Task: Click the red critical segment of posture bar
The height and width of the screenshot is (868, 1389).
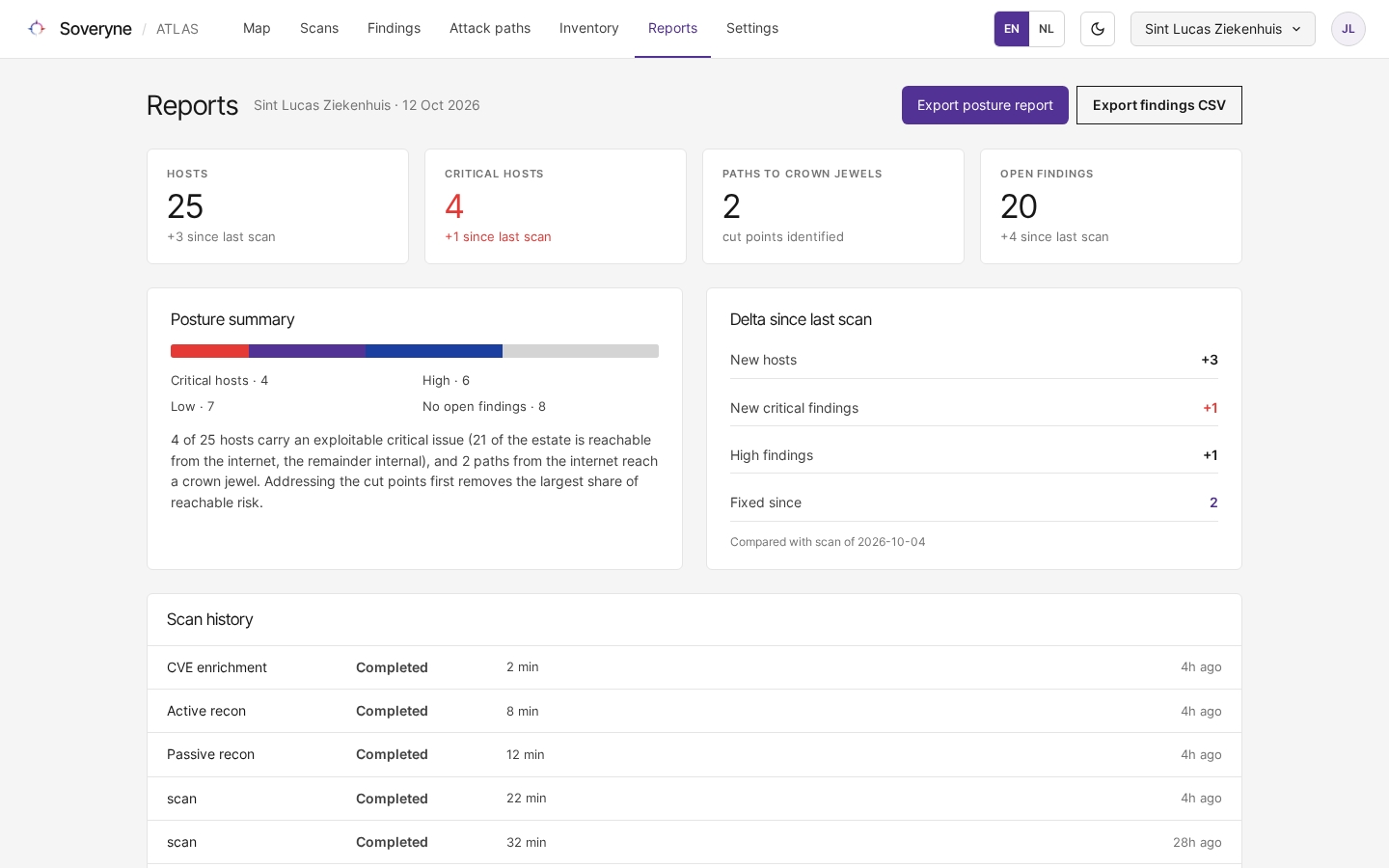Action: point(209,351)
